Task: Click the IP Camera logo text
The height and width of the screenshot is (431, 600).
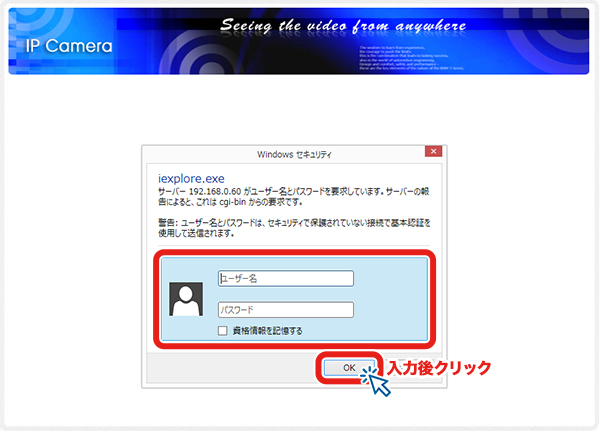Action: click(64, 47)
